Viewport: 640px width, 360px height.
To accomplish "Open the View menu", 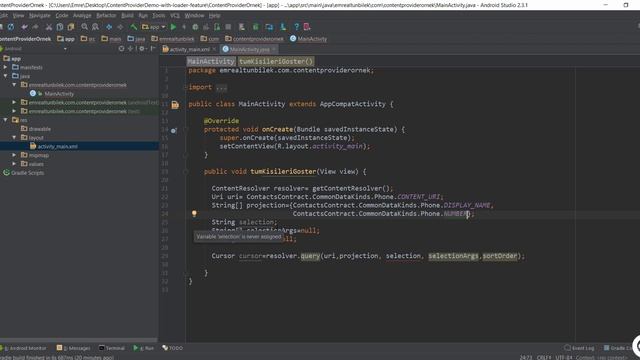I will pos(18,16).
